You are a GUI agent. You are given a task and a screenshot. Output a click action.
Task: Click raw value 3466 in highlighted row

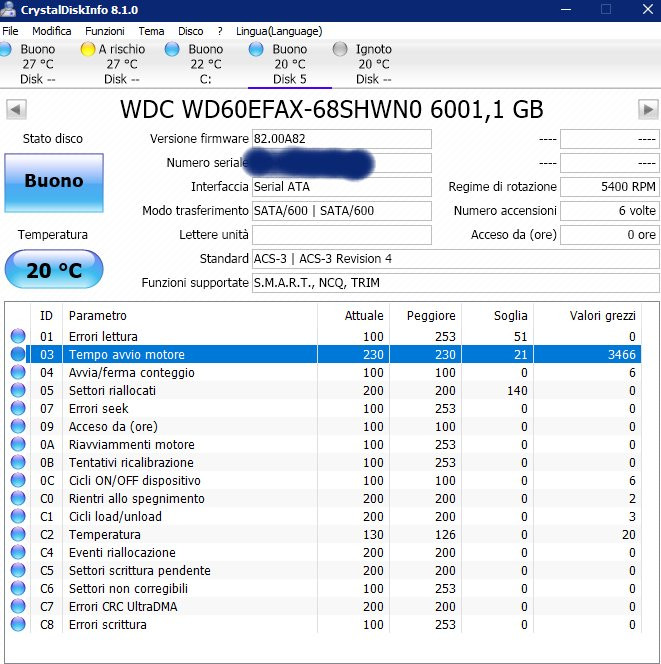622,354
